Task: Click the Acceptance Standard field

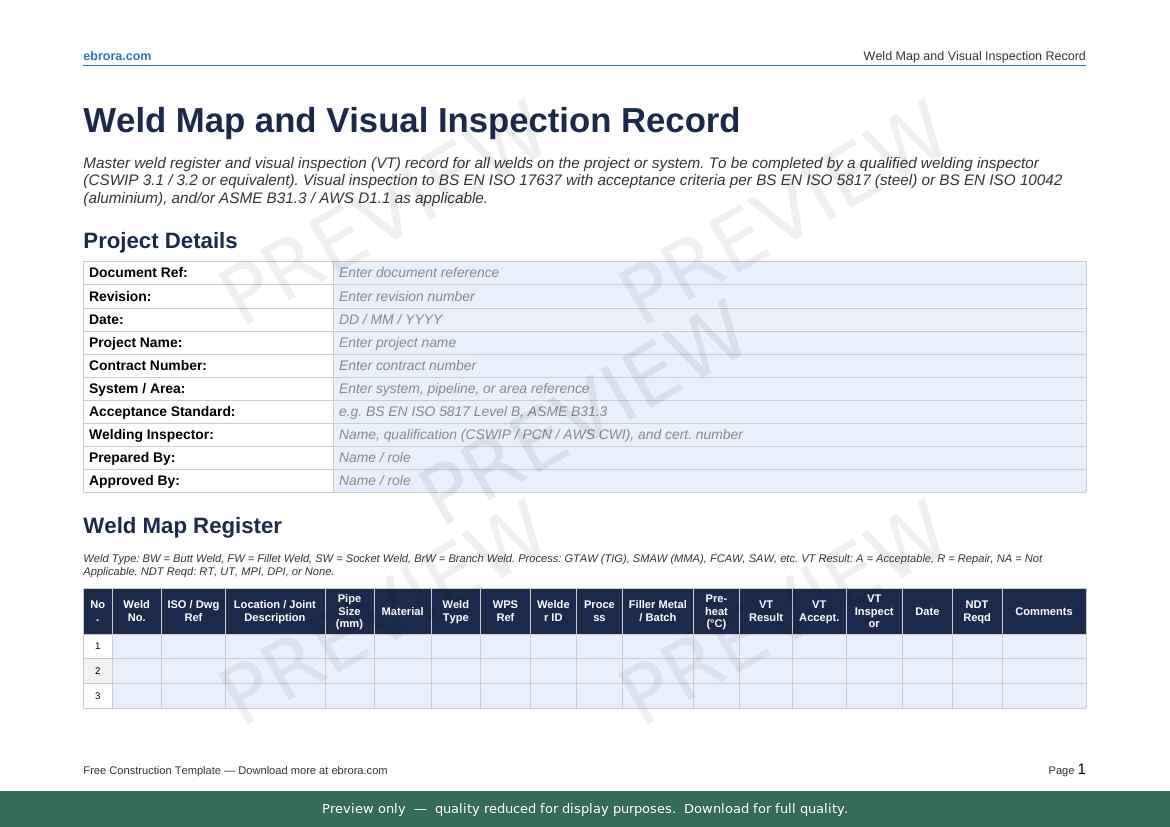Action: pos(708,411)
